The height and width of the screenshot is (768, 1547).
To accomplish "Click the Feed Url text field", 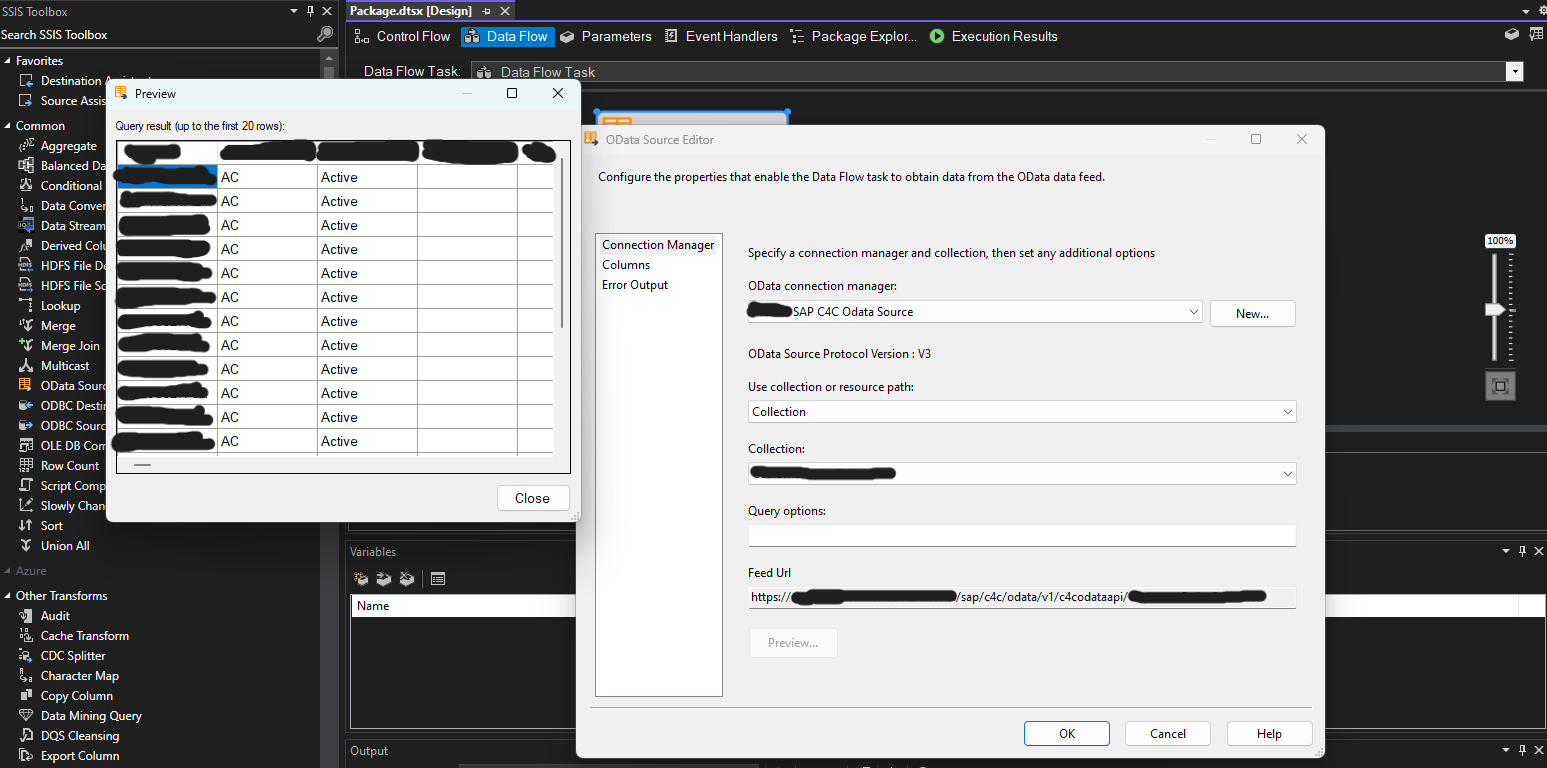I will tap(1022, 597).
